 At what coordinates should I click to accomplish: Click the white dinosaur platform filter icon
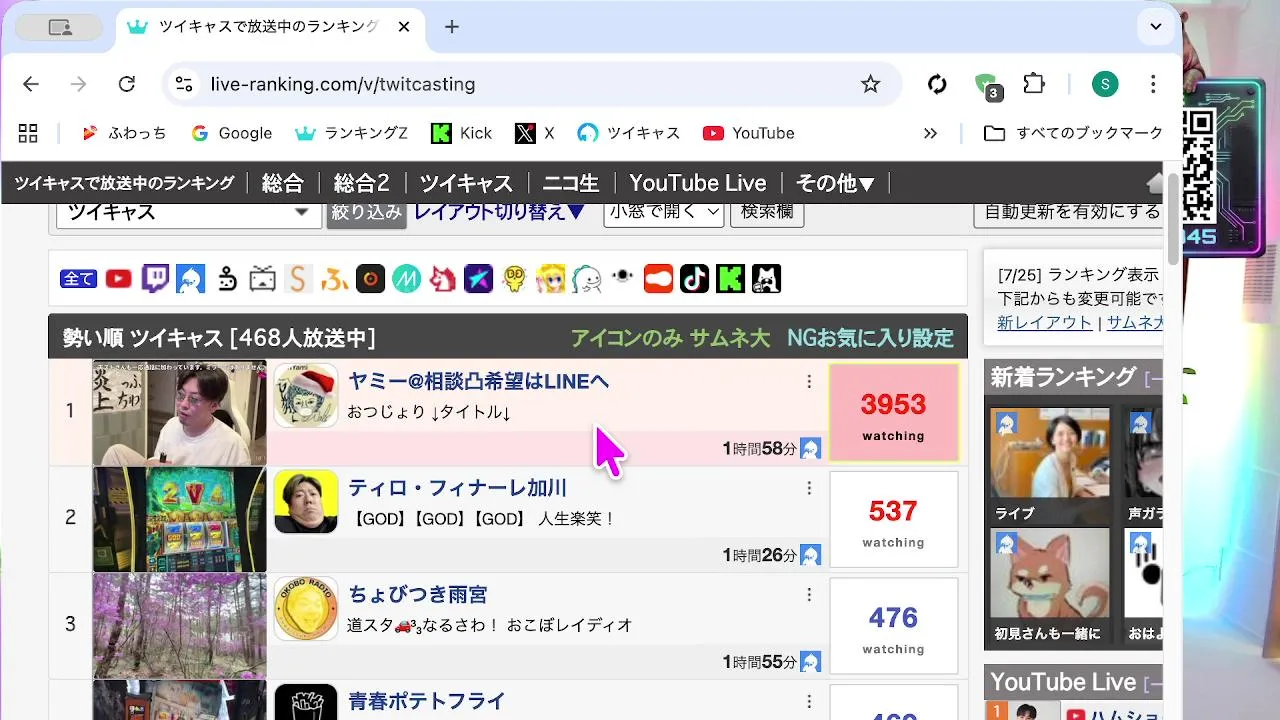[x=587, y=279]
